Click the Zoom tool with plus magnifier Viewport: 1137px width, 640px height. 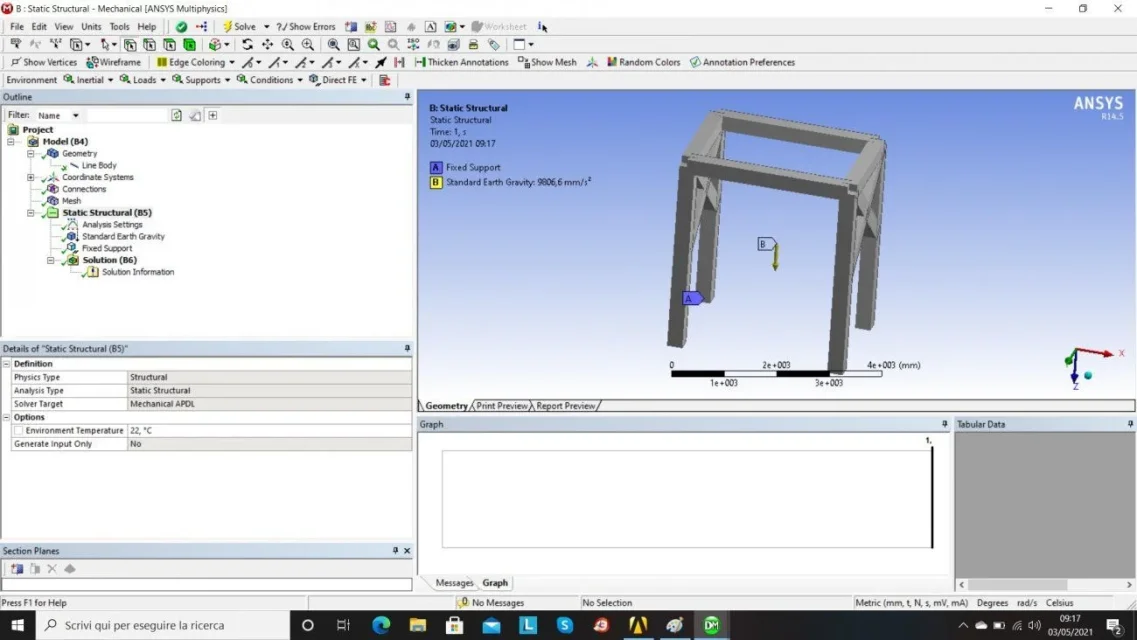(x=288, y=44)
